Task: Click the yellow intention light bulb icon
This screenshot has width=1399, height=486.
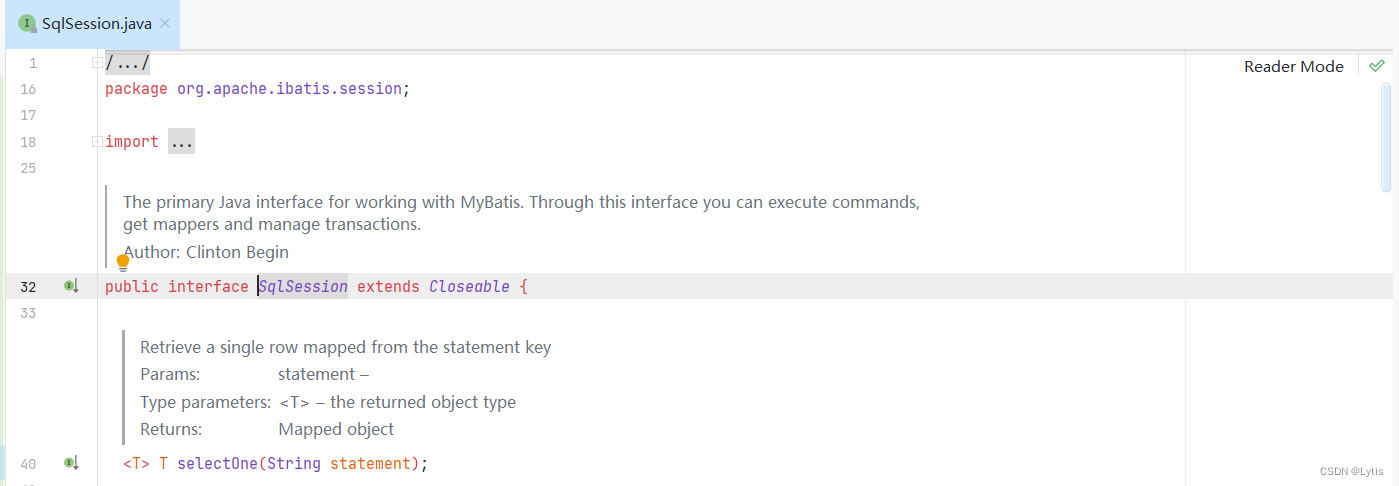Action: tap(124, 263)
